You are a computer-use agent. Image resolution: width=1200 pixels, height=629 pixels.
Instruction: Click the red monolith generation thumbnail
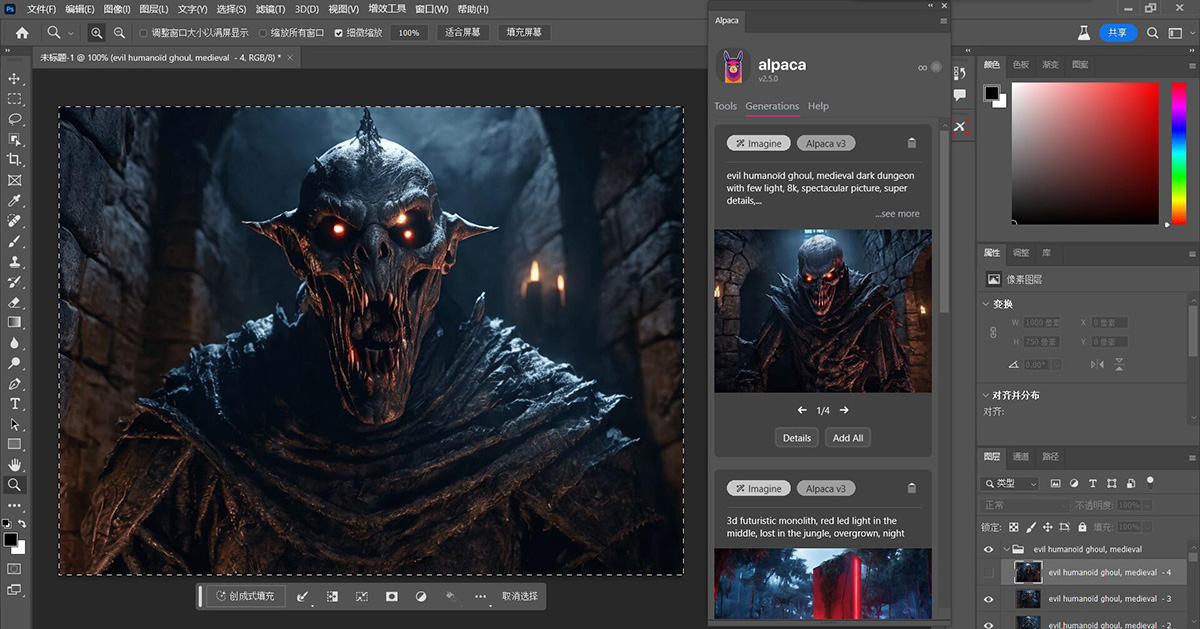(x=822, y=583)
